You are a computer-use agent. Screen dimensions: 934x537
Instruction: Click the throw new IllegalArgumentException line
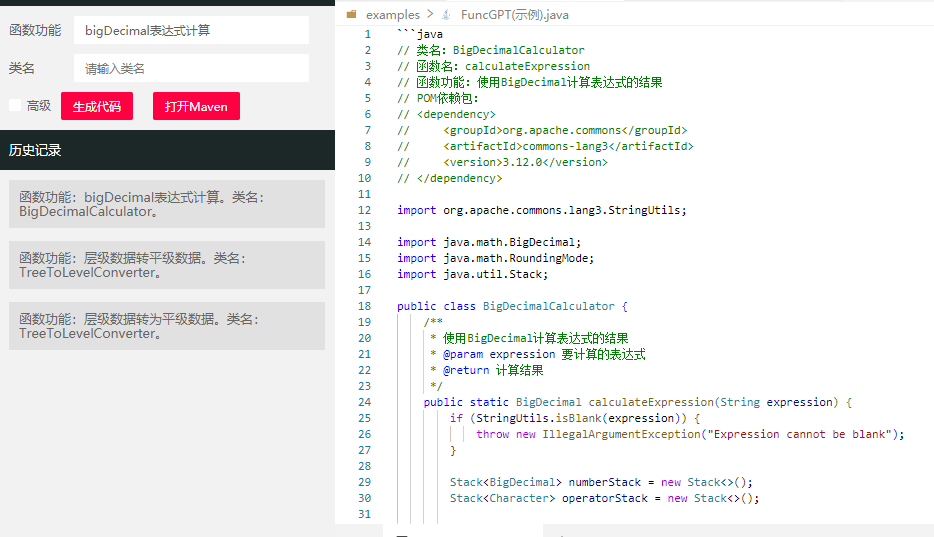(690, 434)
